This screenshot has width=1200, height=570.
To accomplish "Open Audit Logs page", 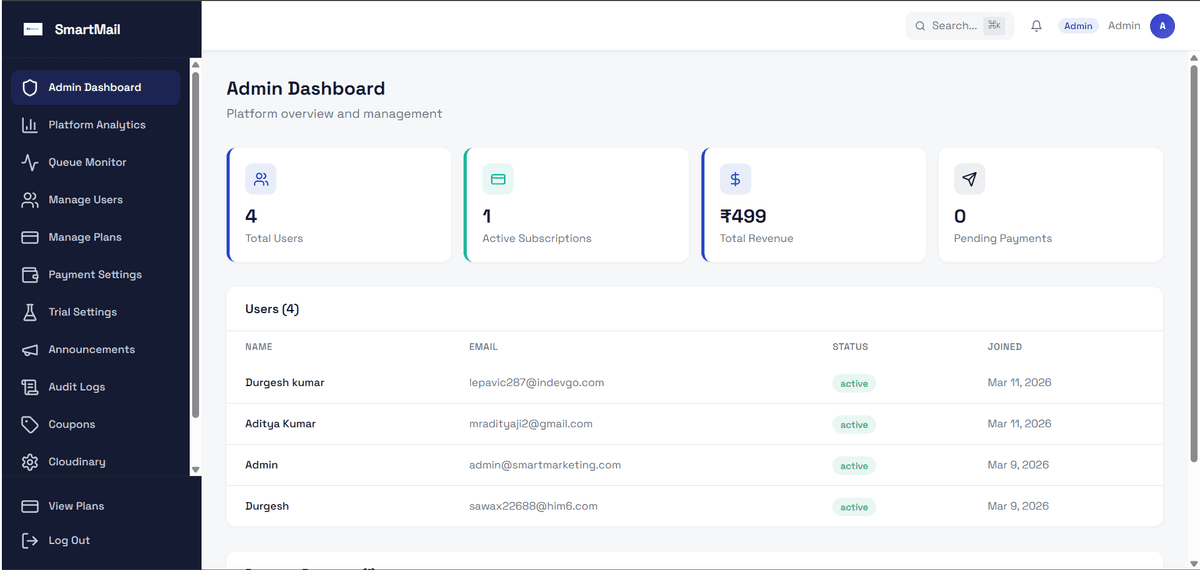I will (96, 387).
